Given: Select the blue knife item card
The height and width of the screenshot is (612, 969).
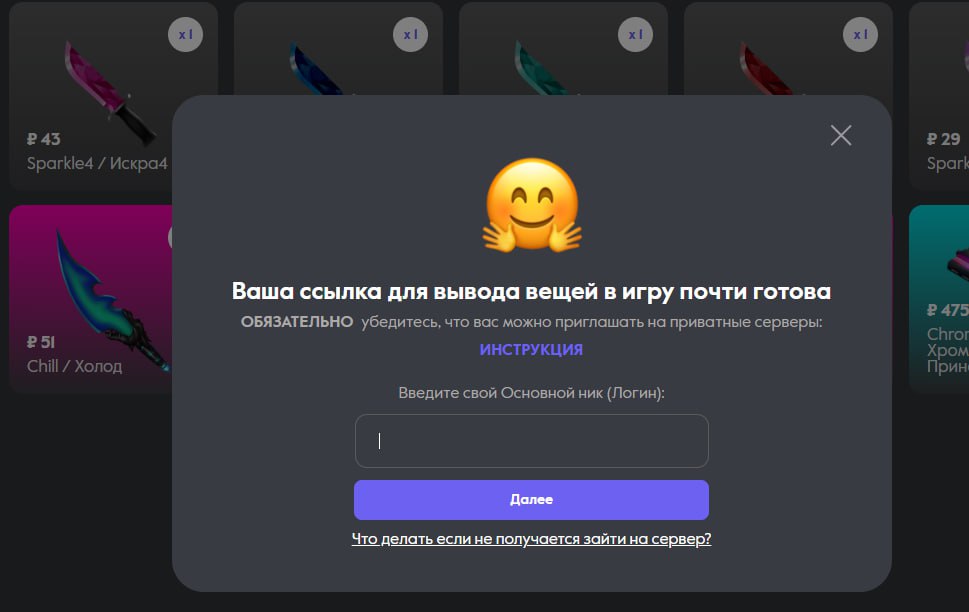Looking at the screenshot, I should [x=338, y=48].
